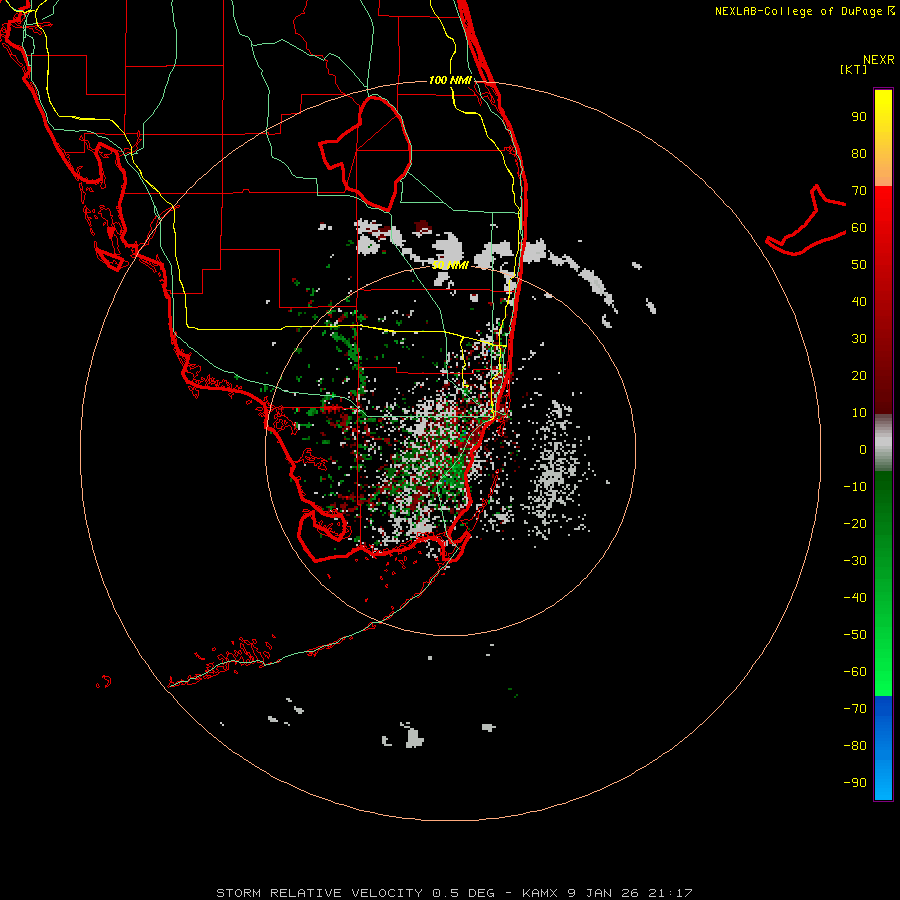
Task: Click the 50 NMI range ring label
Action: pos(450,265)
